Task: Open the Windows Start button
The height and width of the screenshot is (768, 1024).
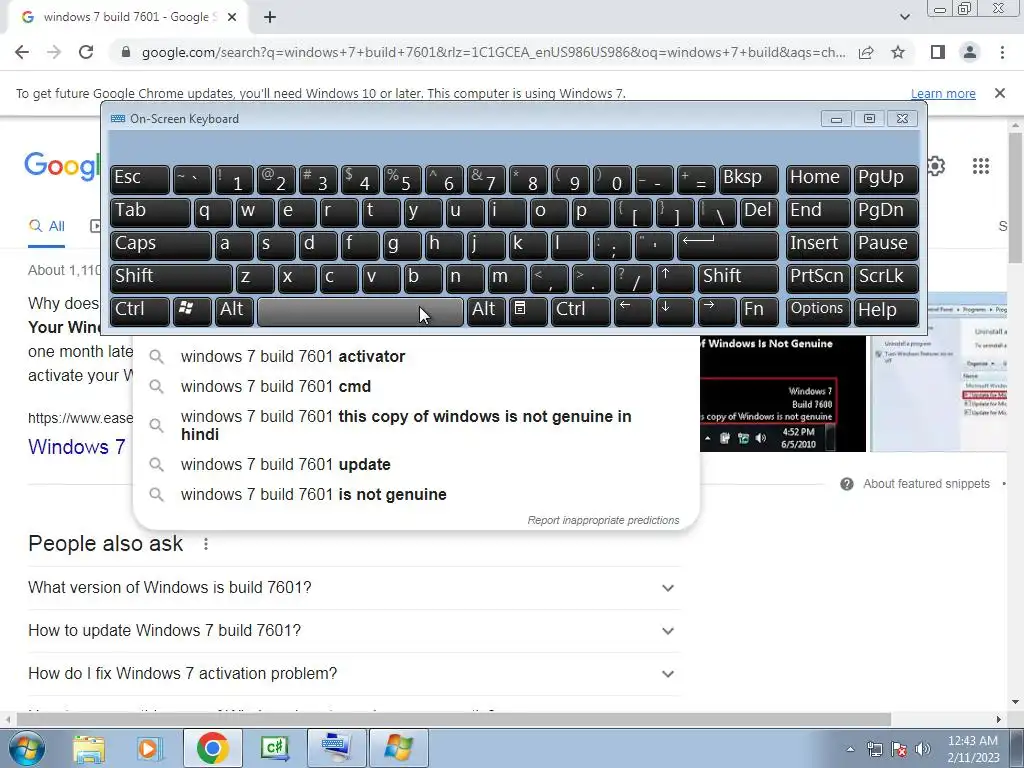Action: click(x=25, y=748)
